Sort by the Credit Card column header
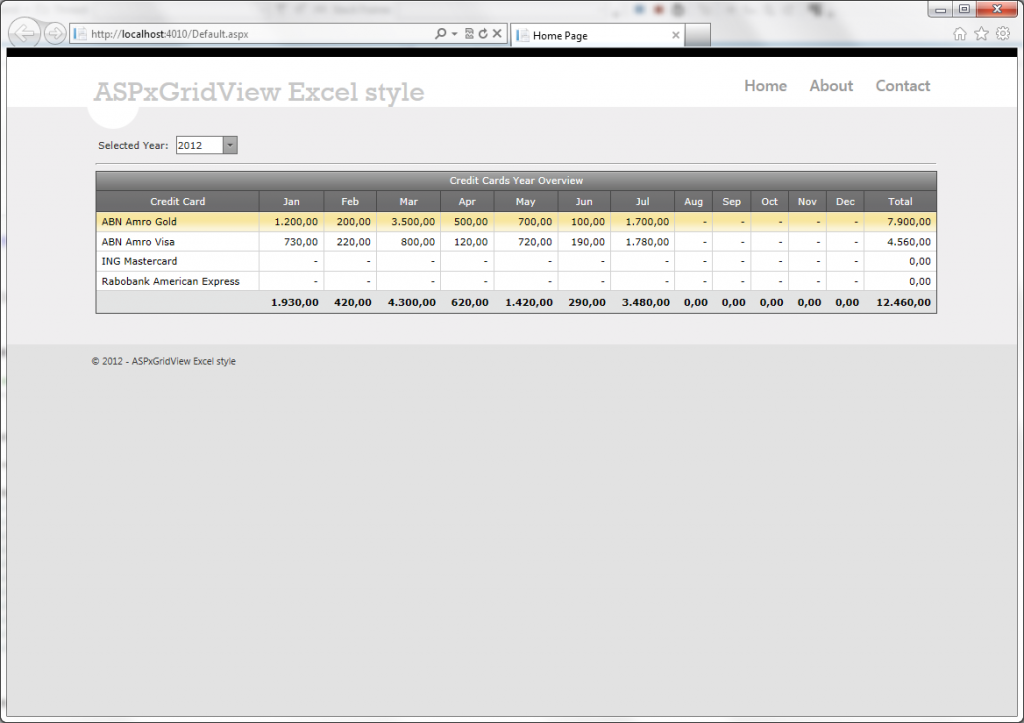Viewport: 1024px width, 723px height. (177, 202)
